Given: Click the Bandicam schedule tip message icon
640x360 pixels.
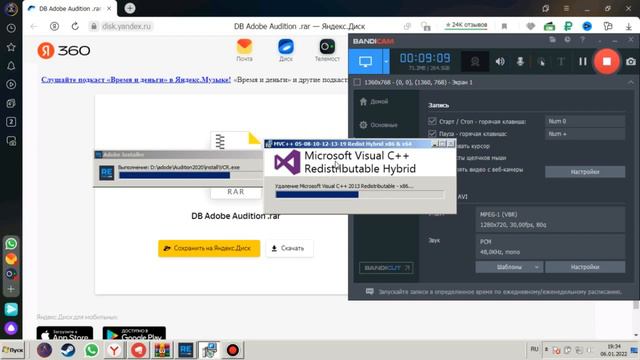Looking at the screenshot, I should coord(369,291).
